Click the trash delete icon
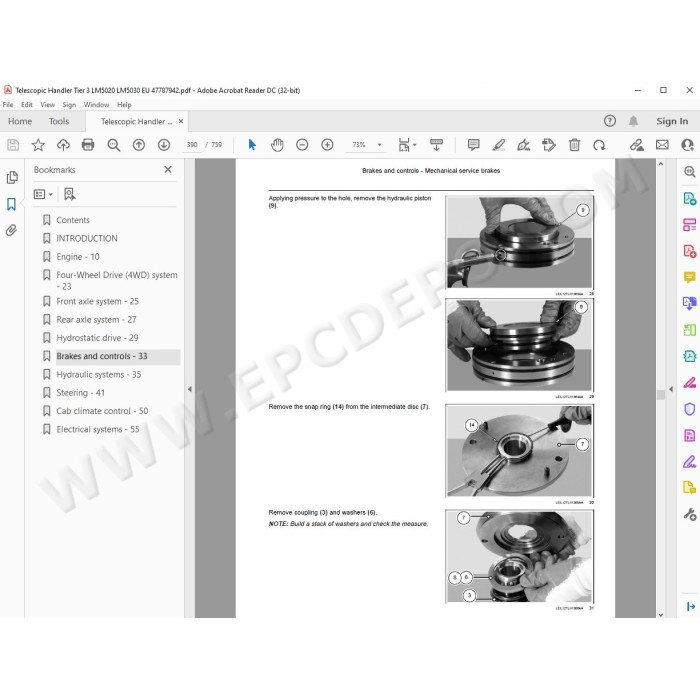The width and height of the screenshot is (700, 700). pyautogui.click(x=574, y=145)
